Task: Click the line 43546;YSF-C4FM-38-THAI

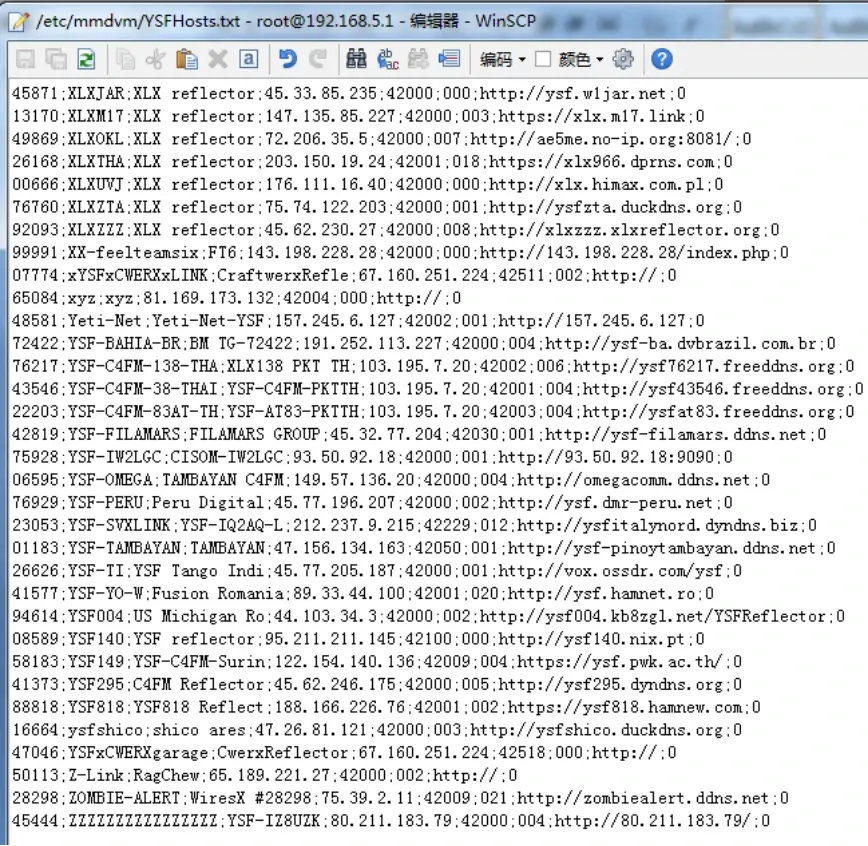Action: 437,389
